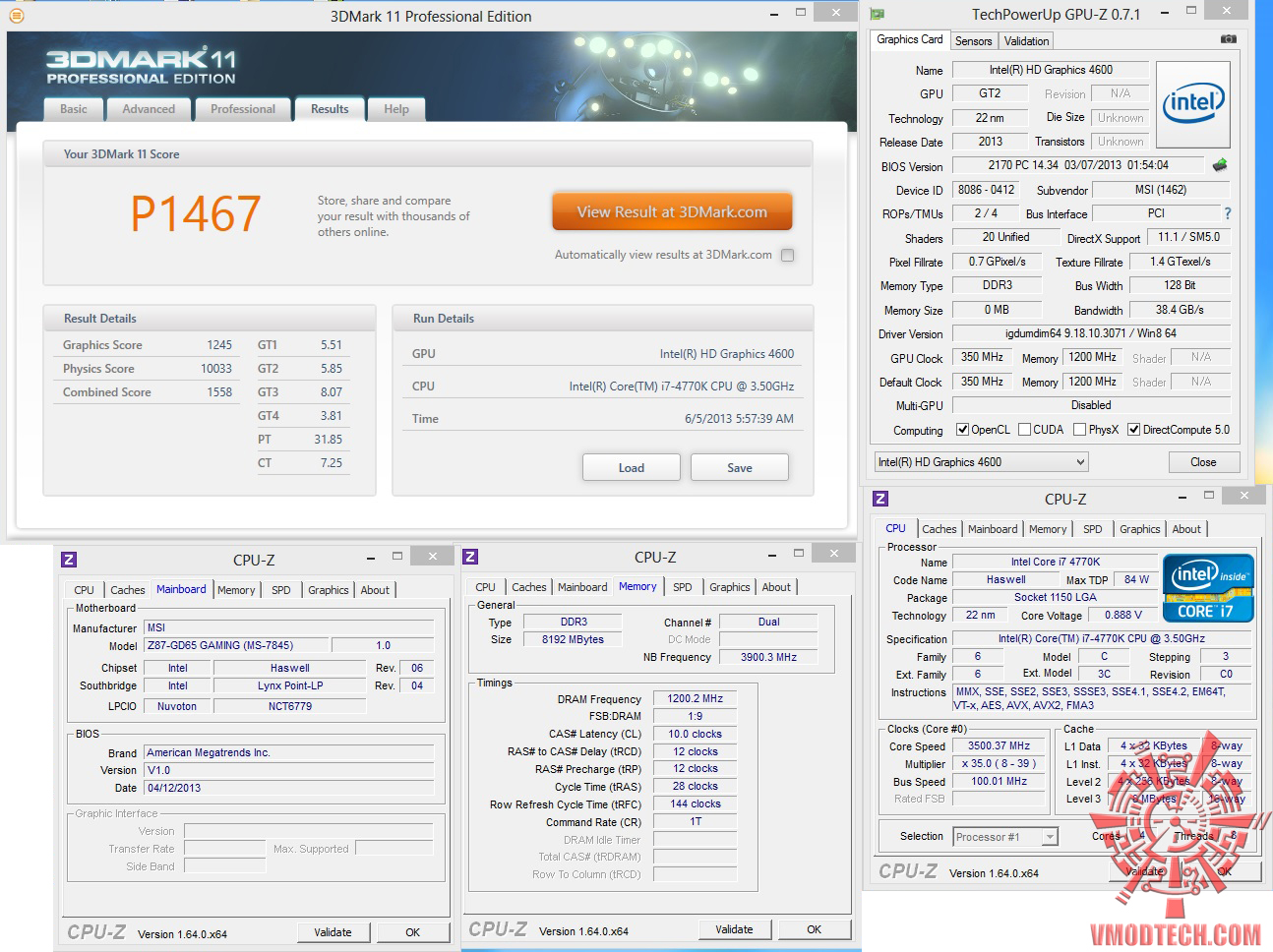Image resolution: width=1273 pixels, height=952 pixels.
Task: Click the memory Size value 8192 MBytes
Action: pos(574,639)
